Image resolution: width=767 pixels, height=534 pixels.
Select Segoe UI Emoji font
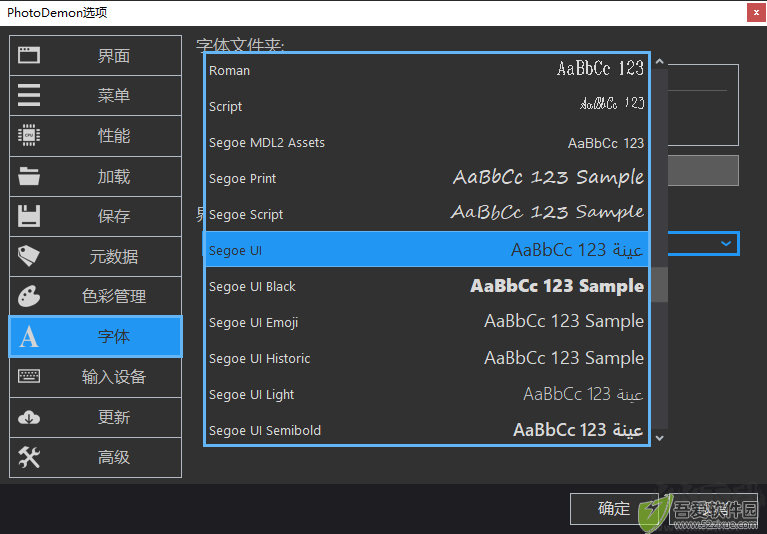click(x=427, y=322)
